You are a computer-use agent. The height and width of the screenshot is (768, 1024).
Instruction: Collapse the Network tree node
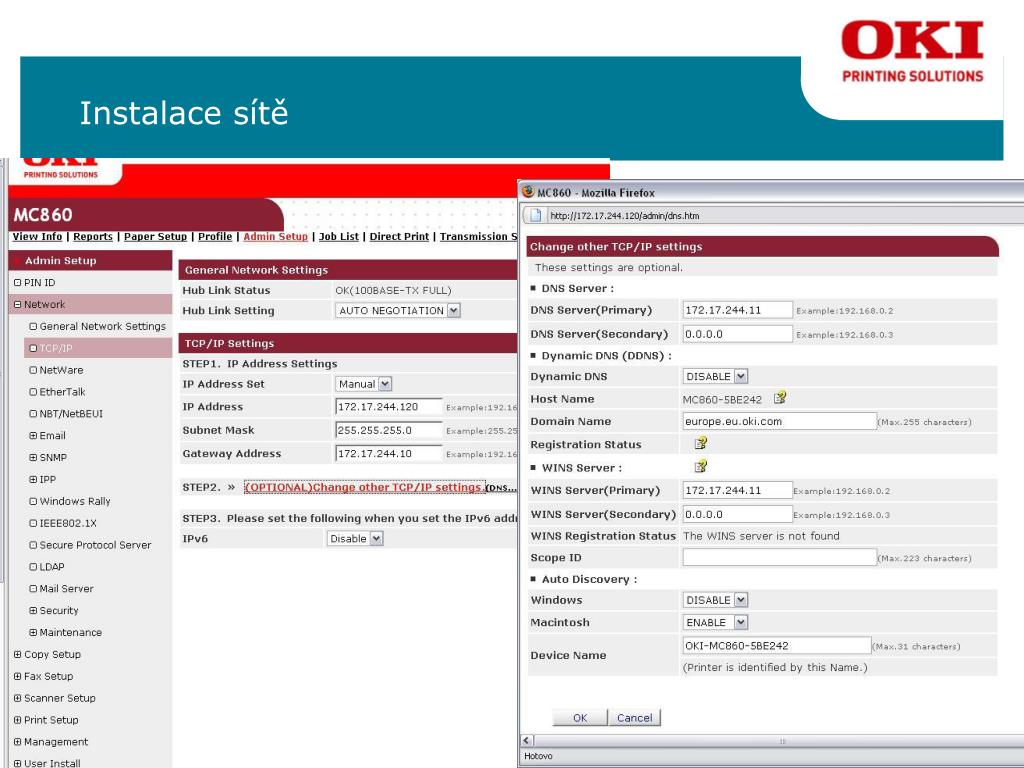(x=18, y=304)
